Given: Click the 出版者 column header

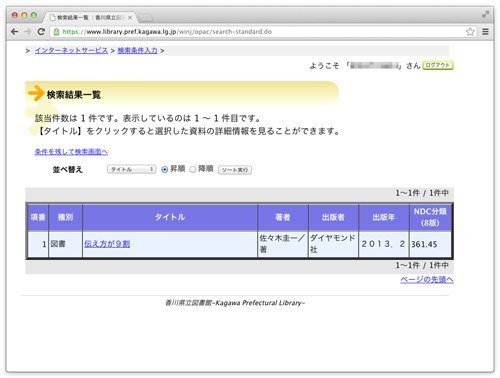Looking at the screenshot, I should [333, 217].
